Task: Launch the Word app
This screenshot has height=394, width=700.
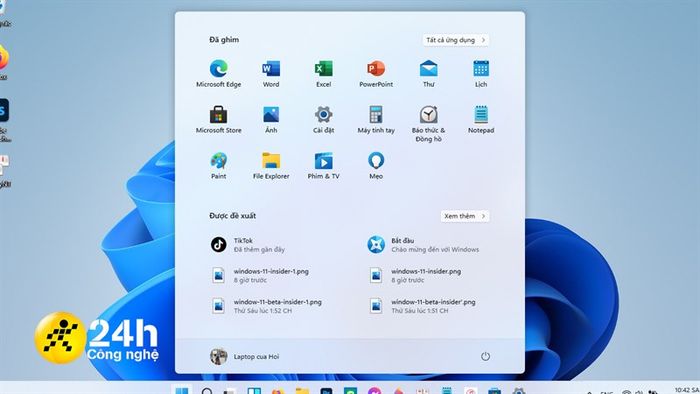Action: [x=271, y=74]
